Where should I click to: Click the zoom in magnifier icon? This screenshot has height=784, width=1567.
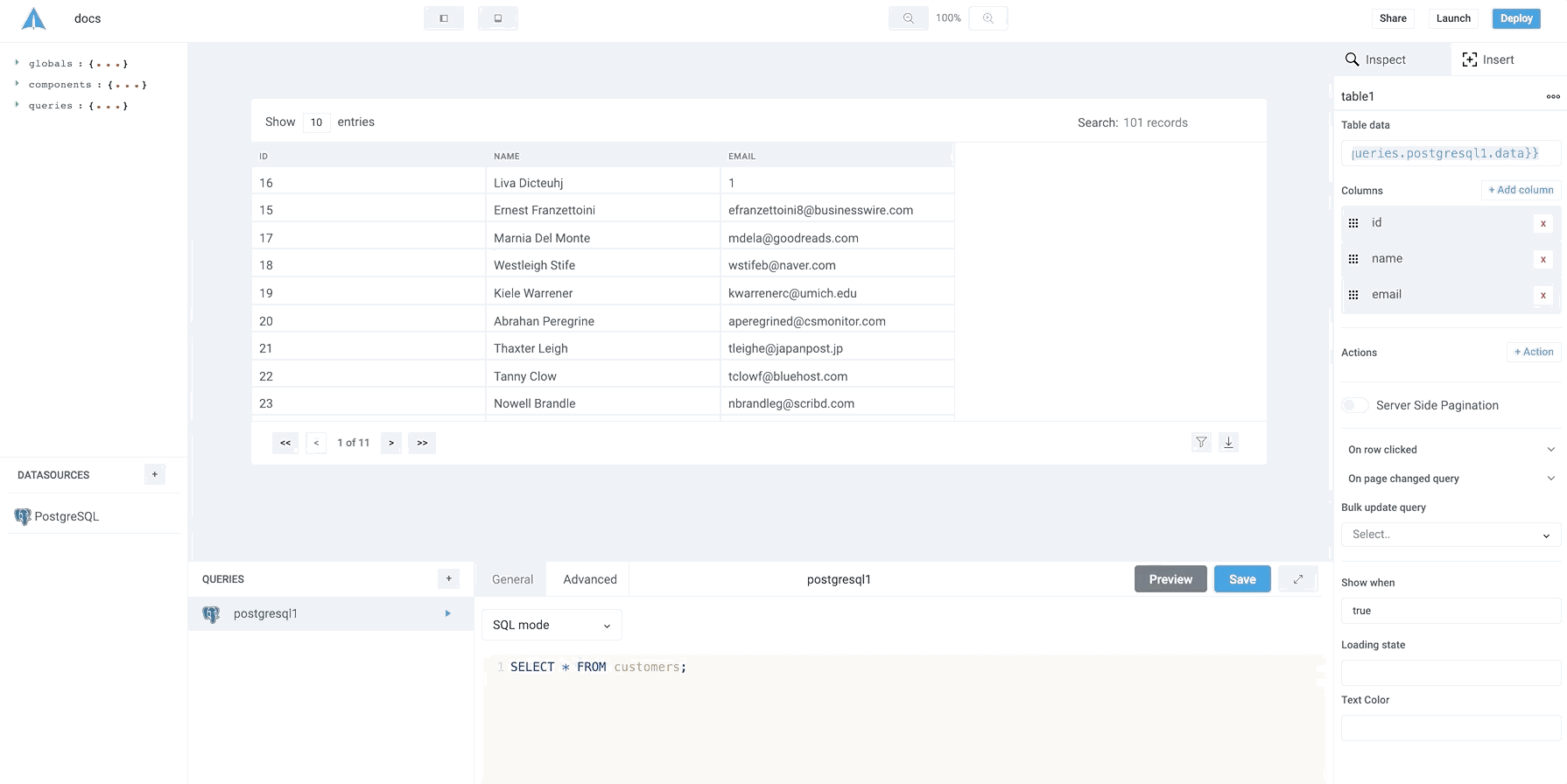(987, 18)
